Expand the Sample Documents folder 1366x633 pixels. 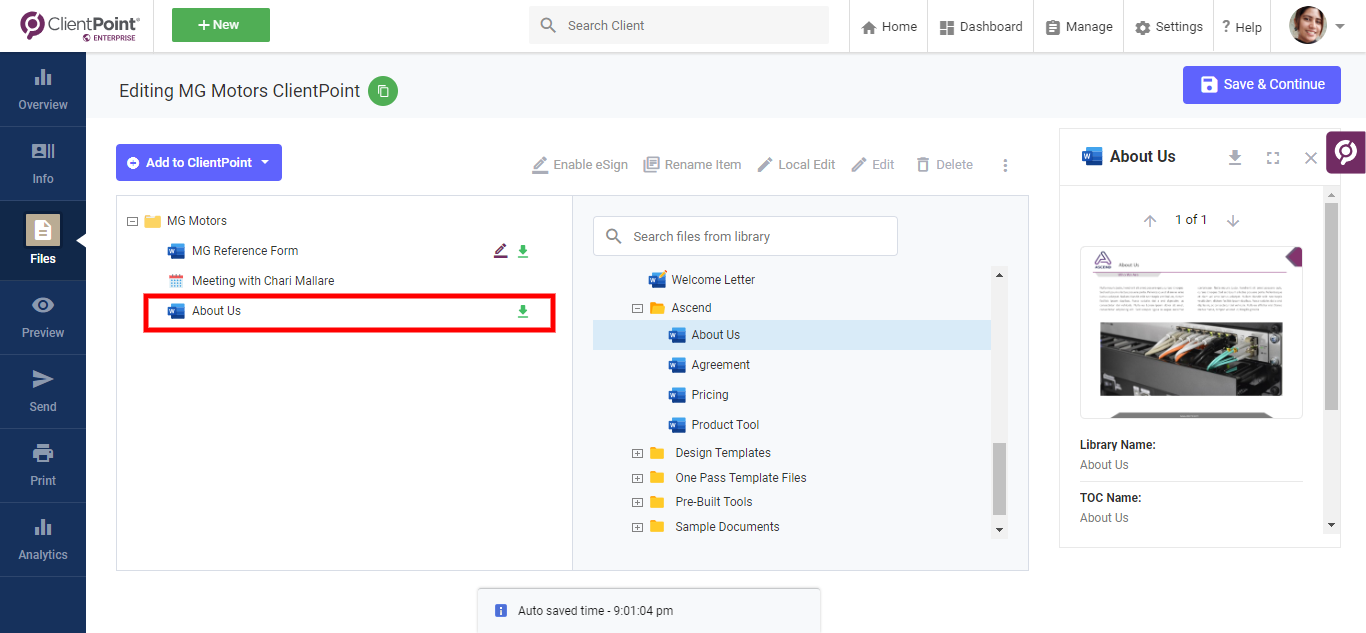pyautogui.click(x=637, y=528)
